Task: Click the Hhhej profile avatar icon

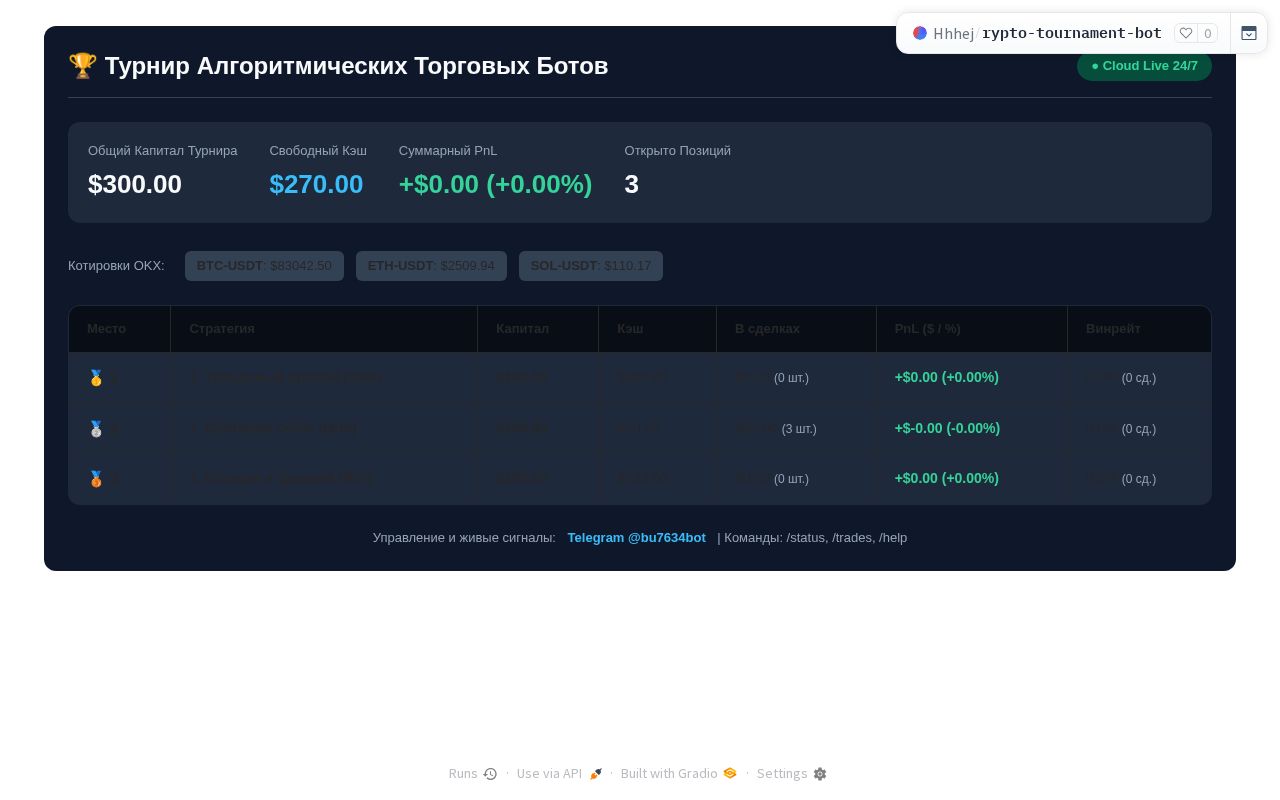Action: click(x=920, y=33)
